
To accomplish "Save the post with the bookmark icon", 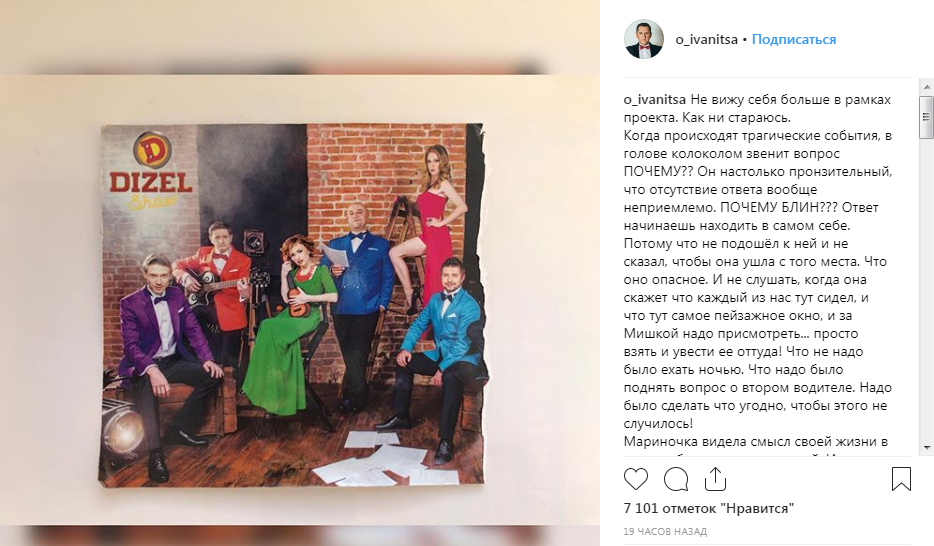I will point(901,479).
